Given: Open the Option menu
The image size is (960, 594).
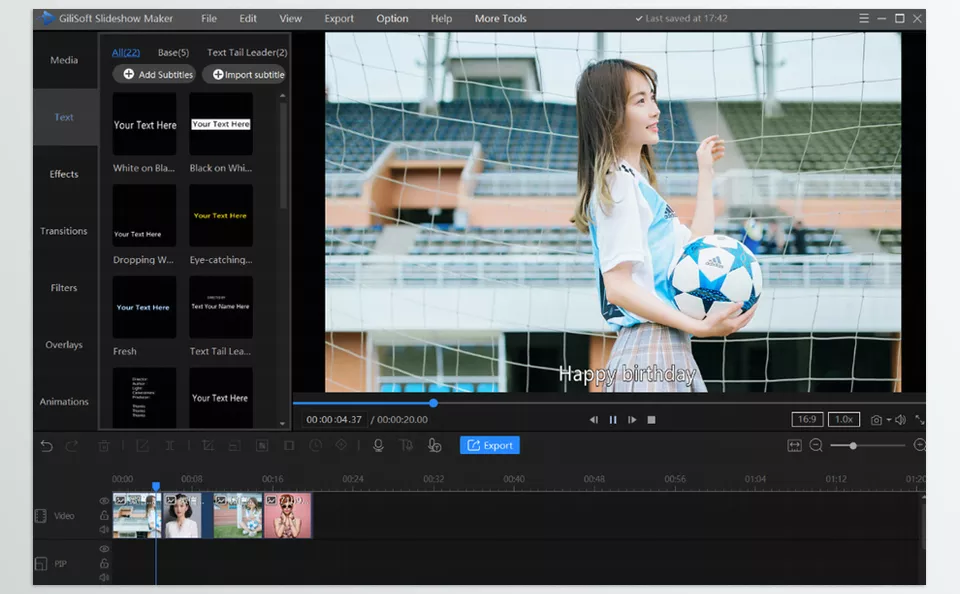Looking at the screenshot, I should point(392,18).
